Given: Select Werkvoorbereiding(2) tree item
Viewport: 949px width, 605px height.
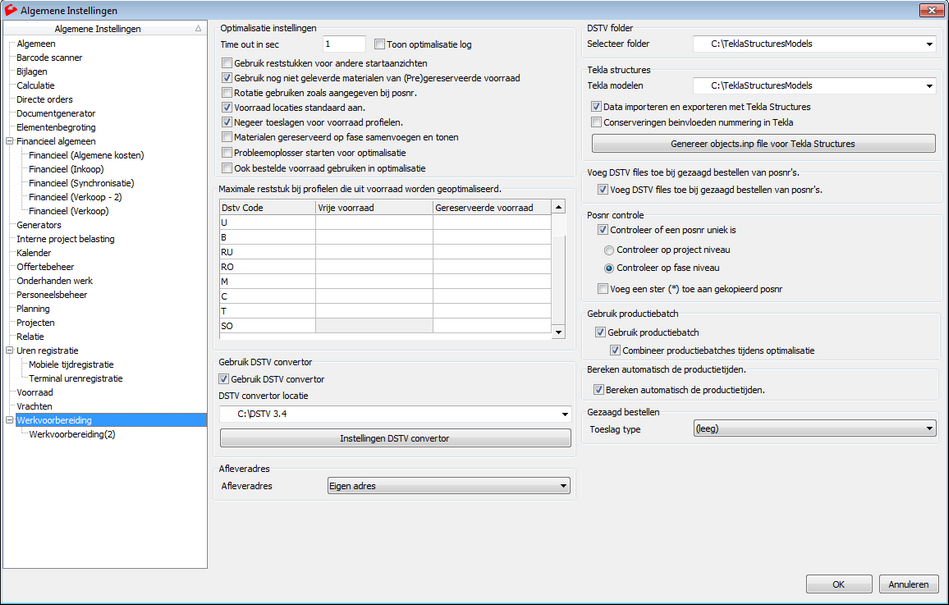Looking at the screenshot, I should click(x=72, y=434).
